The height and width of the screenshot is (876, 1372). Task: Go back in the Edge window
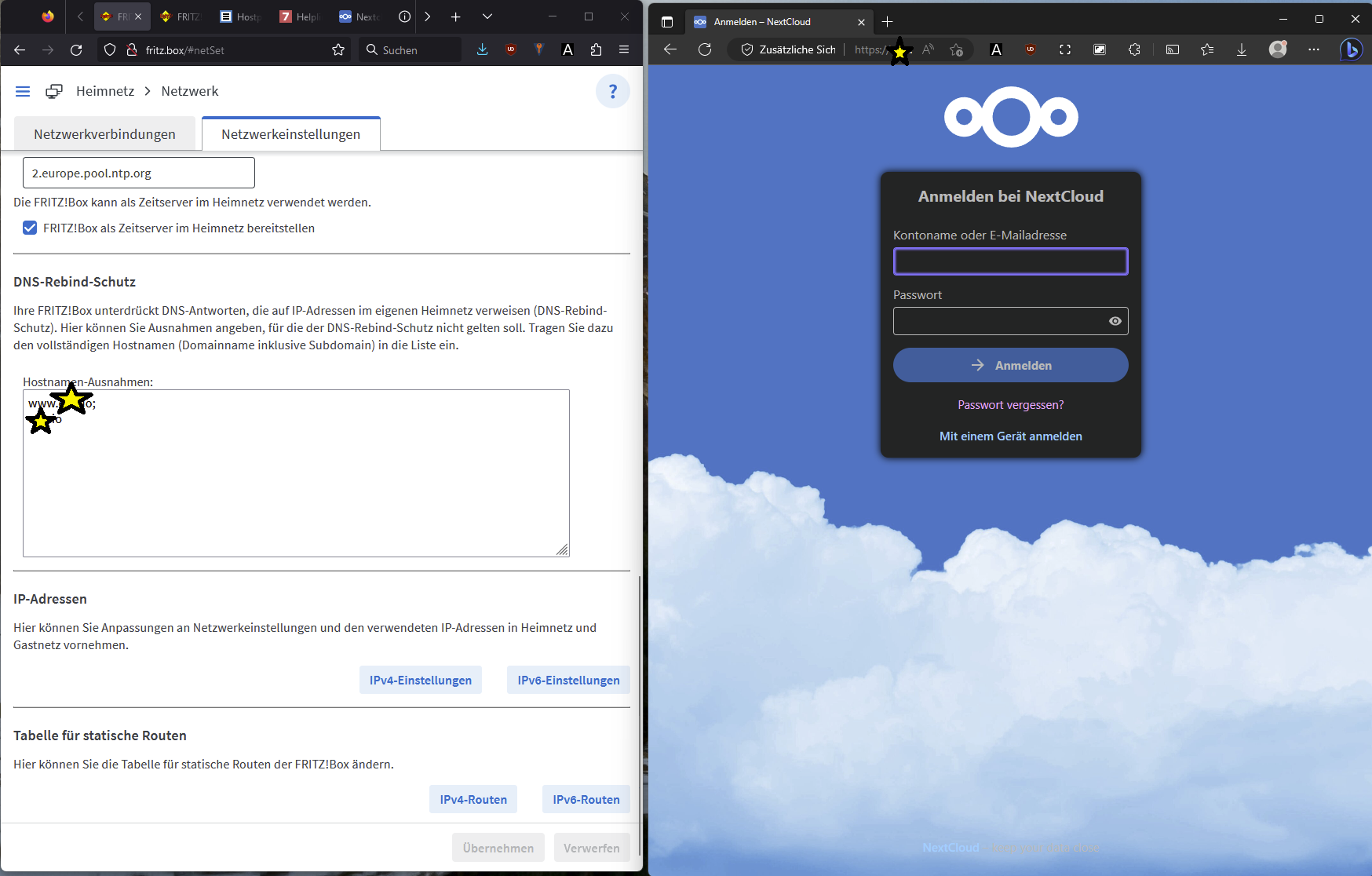(670, 49)
